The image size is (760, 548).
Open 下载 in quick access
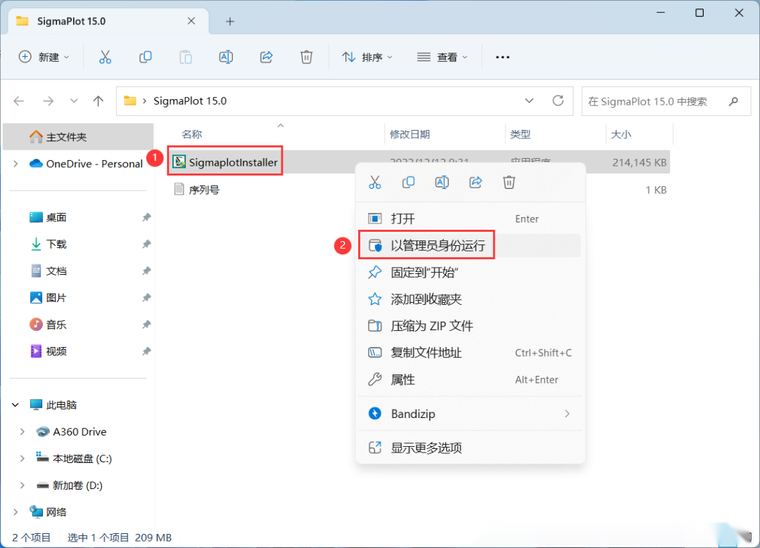48,244
